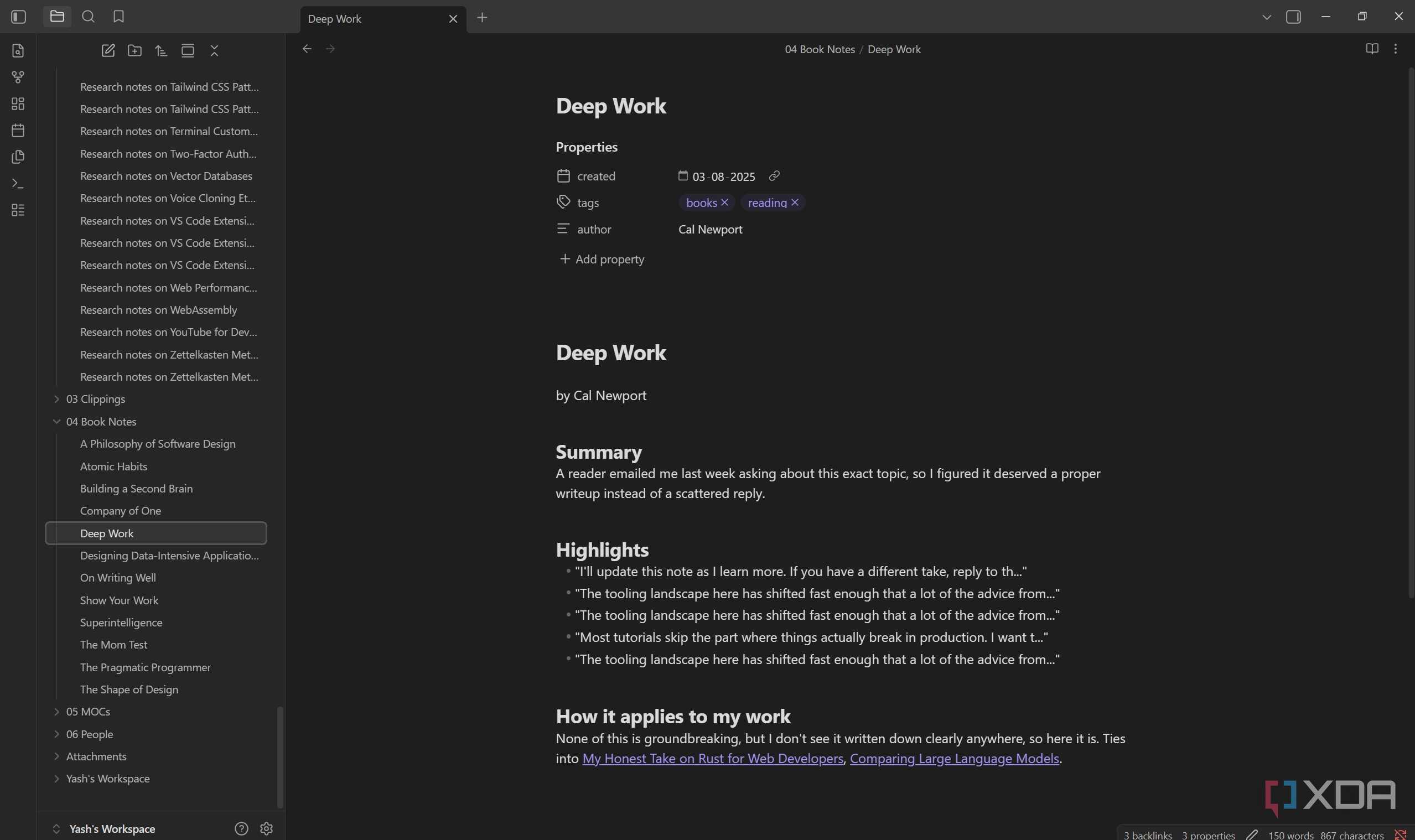Toggle the left sidebar collapse icon
Image resolution: width=1415 pixels, height=840 pixels.
point(19,17)
